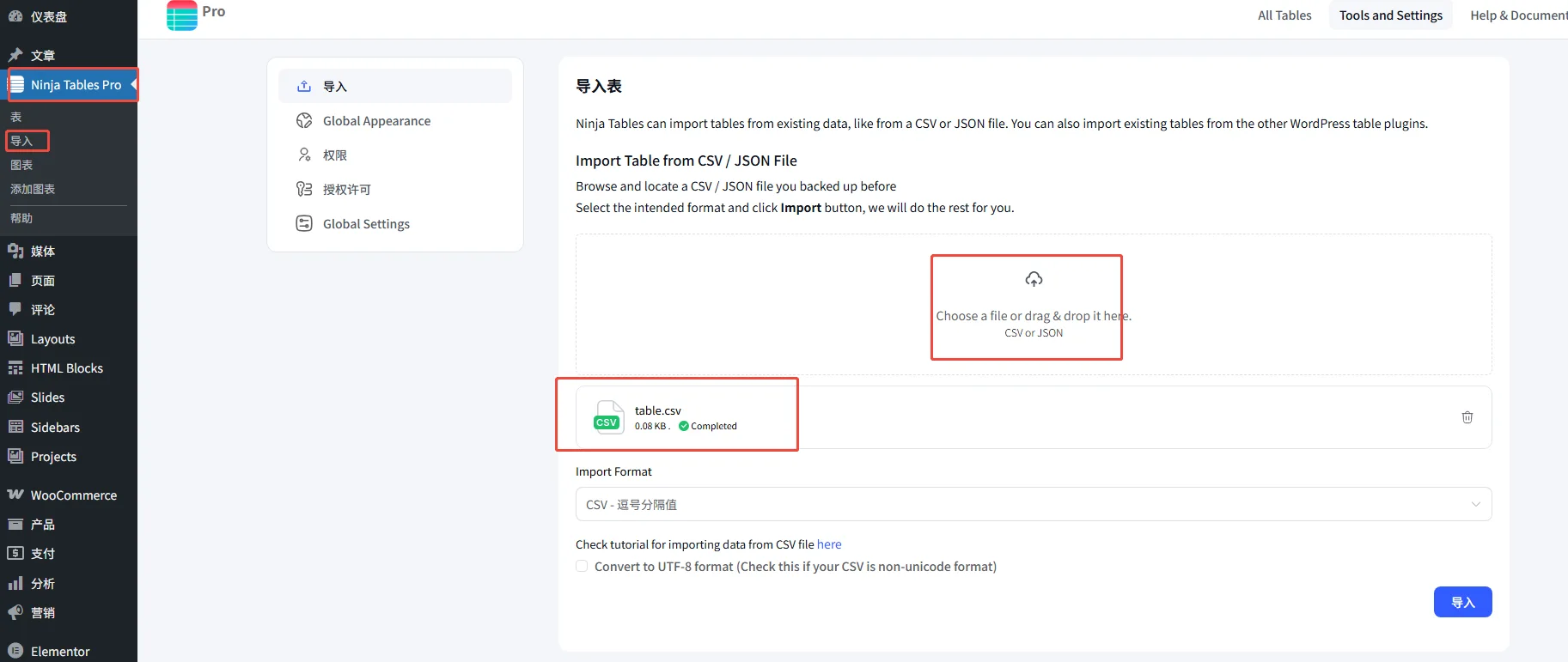Click the 'CSV or JSON' hint text

click(1034, 333)
